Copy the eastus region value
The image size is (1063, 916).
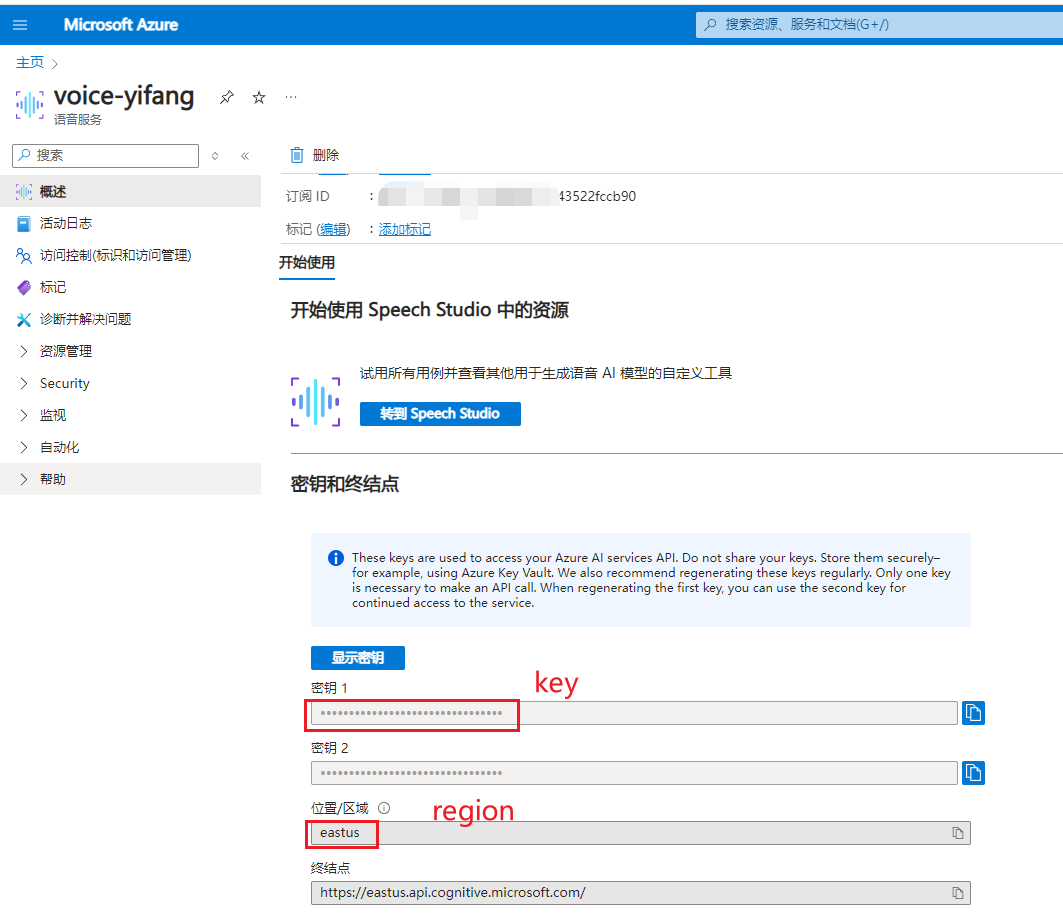click(958, 833)
